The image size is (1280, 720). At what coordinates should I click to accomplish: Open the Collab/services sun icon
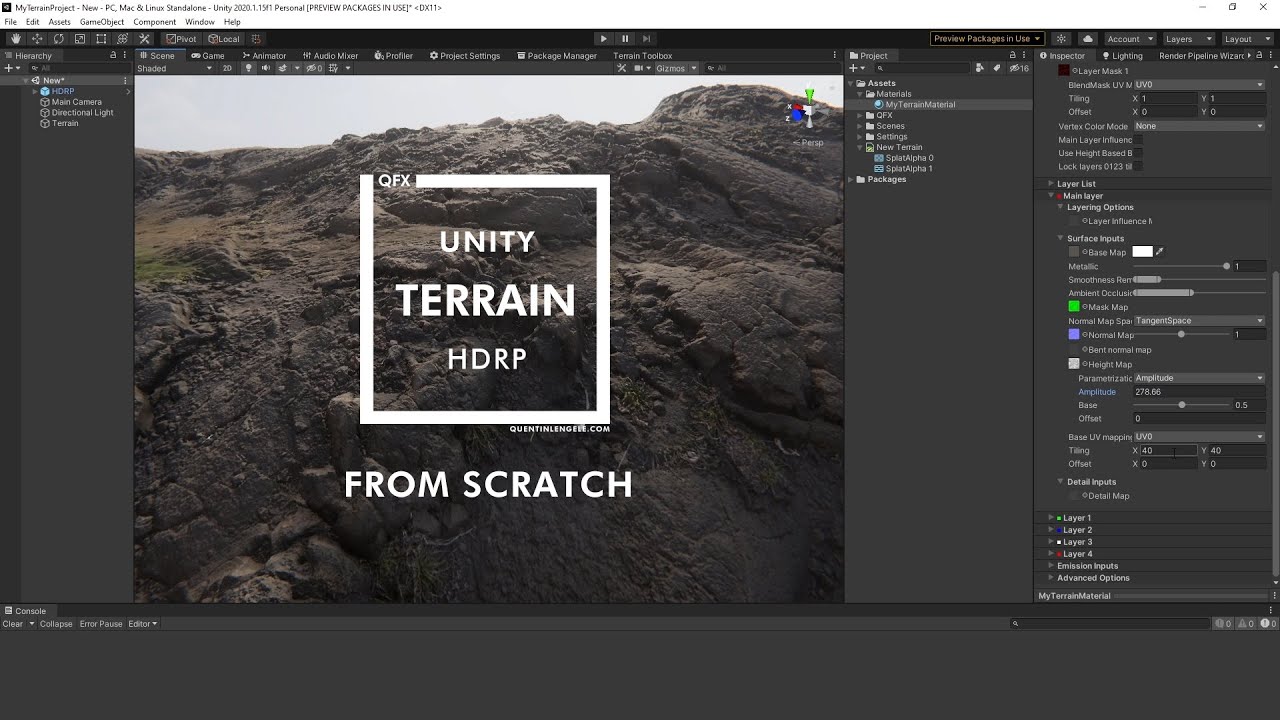[x=1062, y=39]
